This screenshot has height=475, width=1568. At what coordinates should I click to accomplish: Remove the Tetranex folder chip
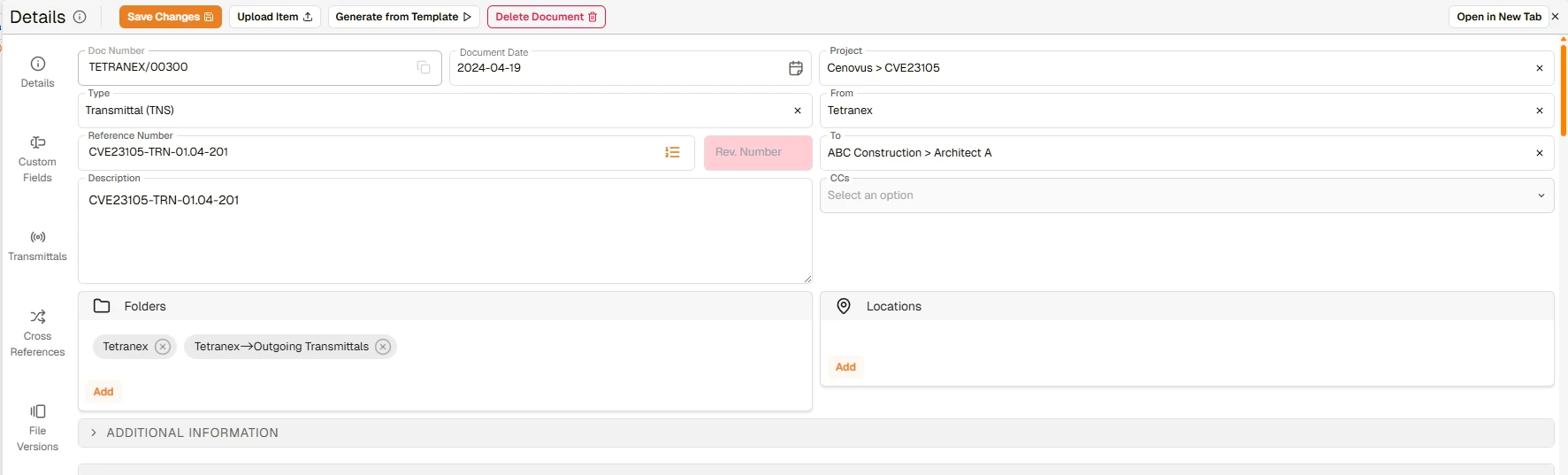coord(163,347)
